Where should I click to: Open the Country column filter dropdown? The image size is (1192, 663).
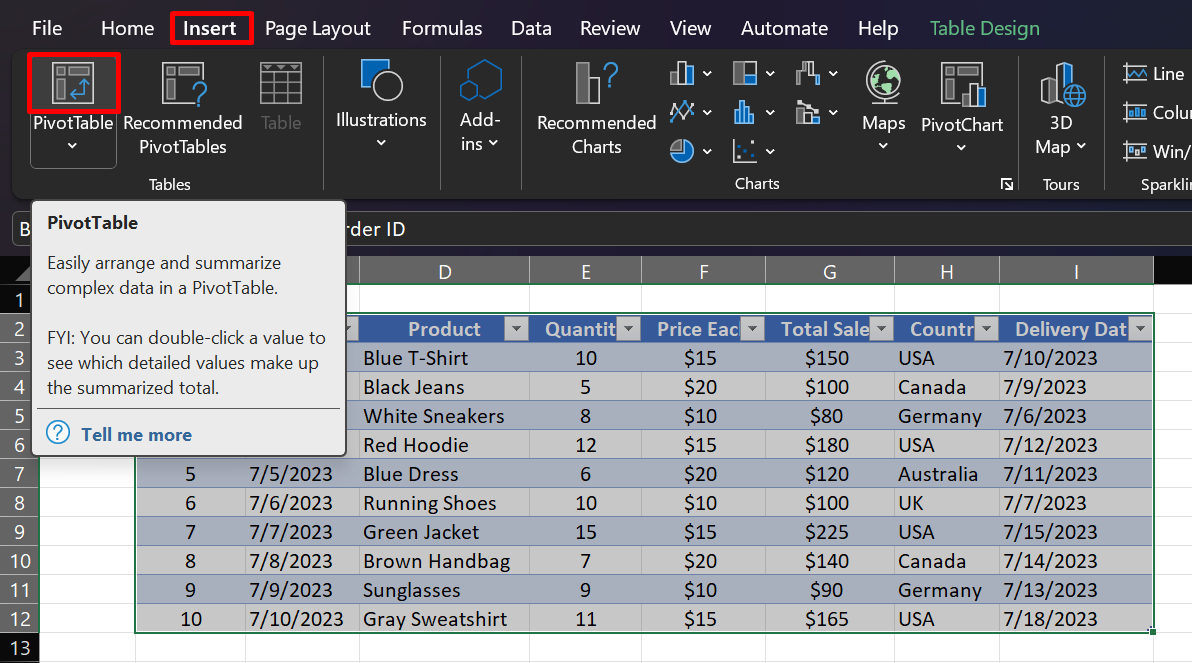[986, 328]
